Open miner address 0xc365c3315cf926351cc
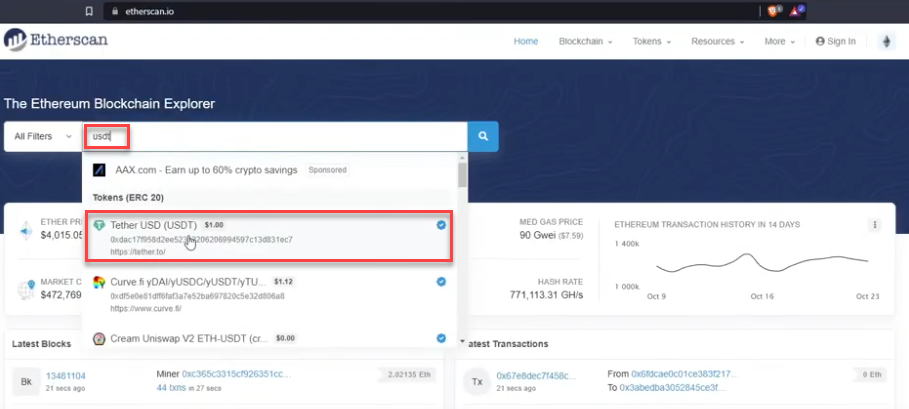Image resolution: width=909 pixels, height=409 pixels. [x=237, y=374]
